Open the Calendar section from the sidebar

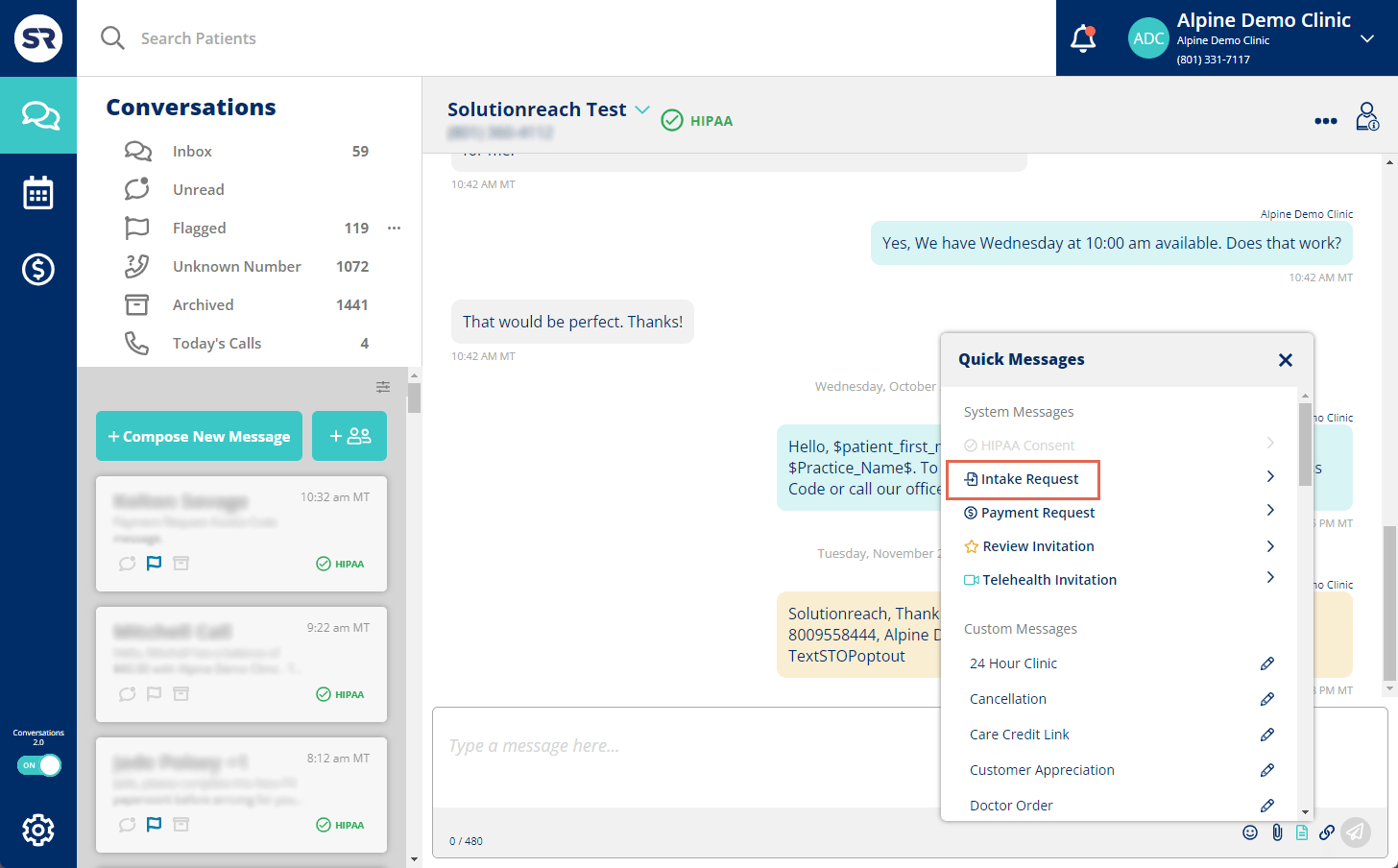point(38,192)
